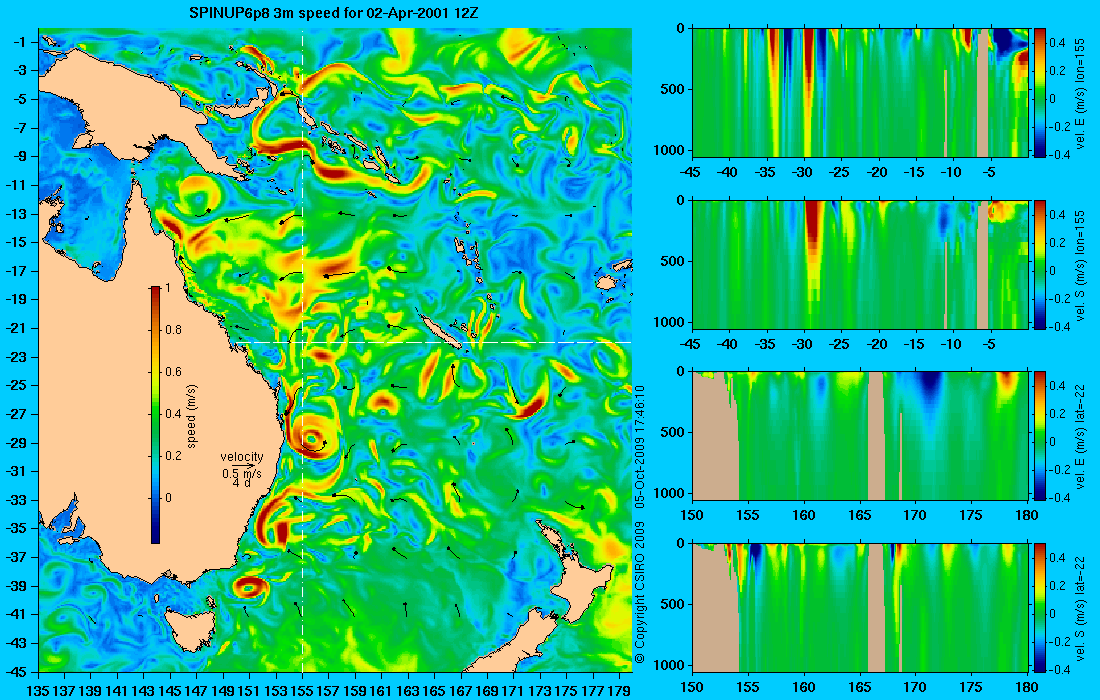The height and width of the screenshot is (700, 1100).
Task: Click the '170' axis label under vel. E lat=-22 panel
Action: pos(915,516)
